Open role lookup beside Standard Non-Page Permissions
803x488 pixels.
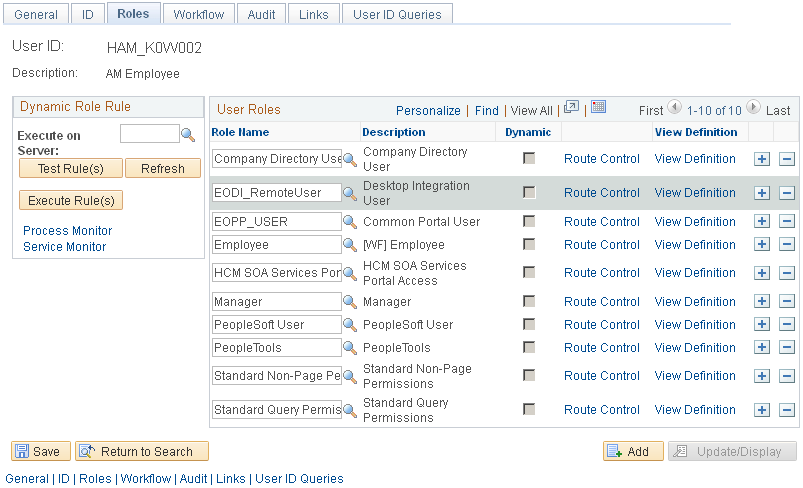click(x=350, y=376)
